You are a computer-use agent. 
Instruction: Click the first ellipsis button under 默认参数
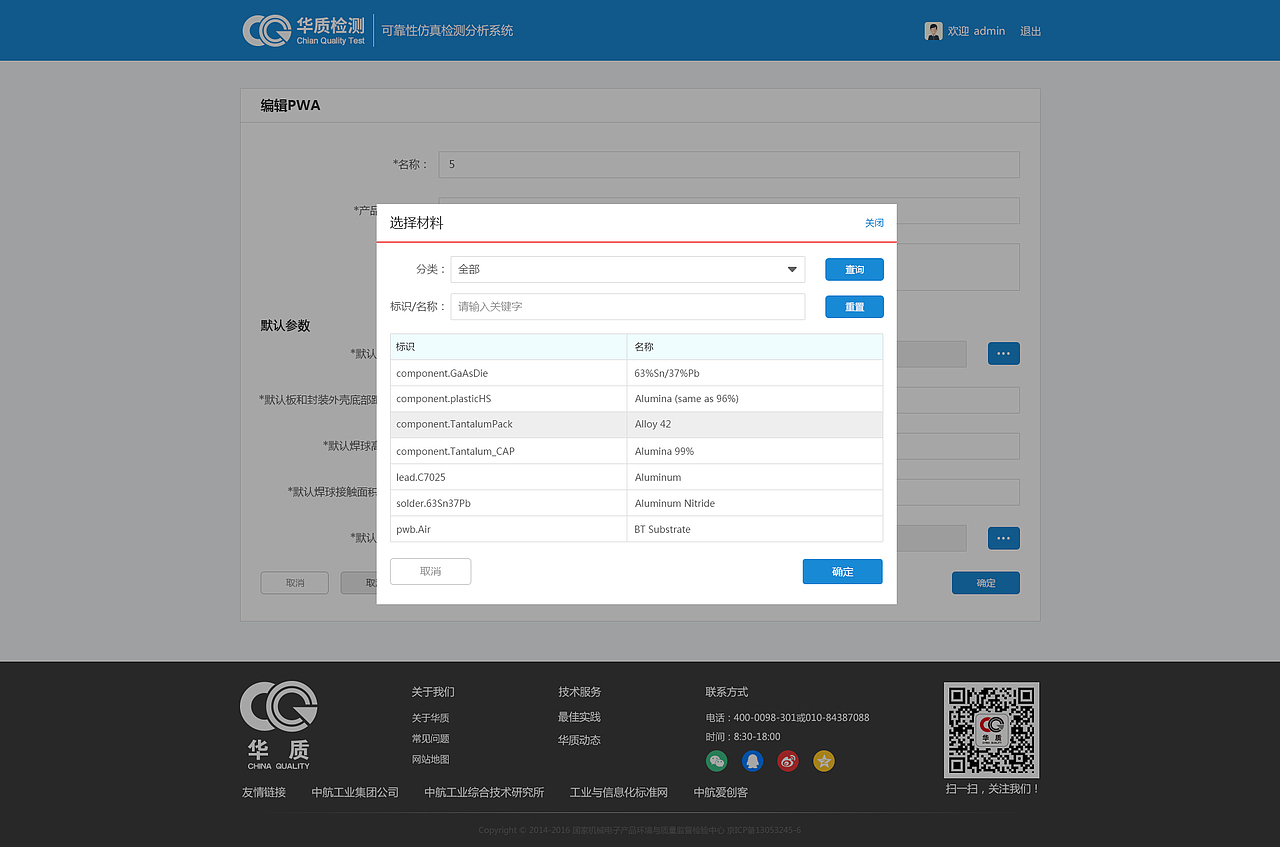pyautogui.click(x=1004, y=353)
